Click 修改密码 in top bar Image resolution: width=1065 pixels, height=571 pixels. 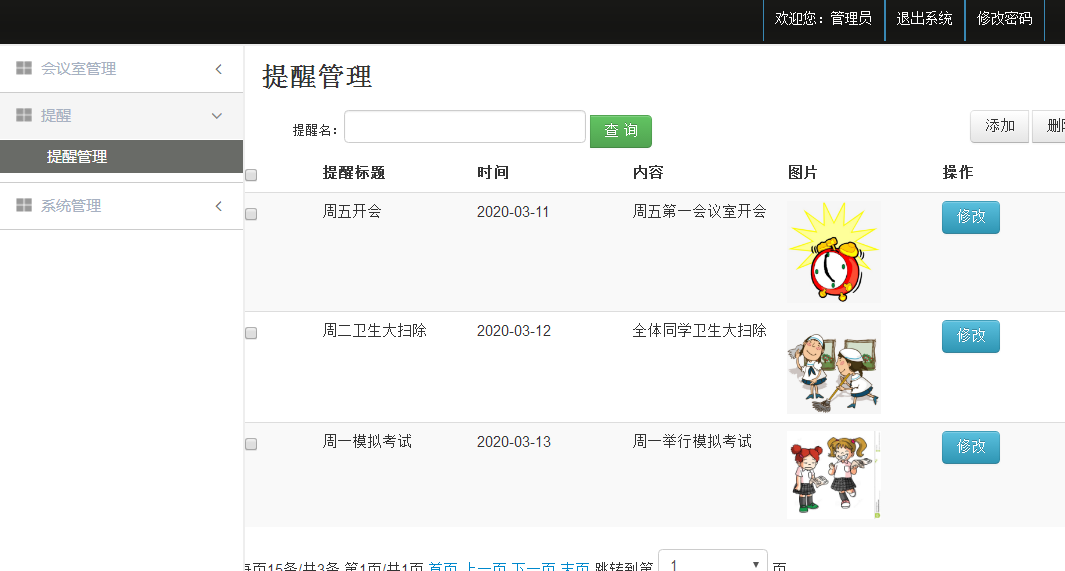[1005, 19]
